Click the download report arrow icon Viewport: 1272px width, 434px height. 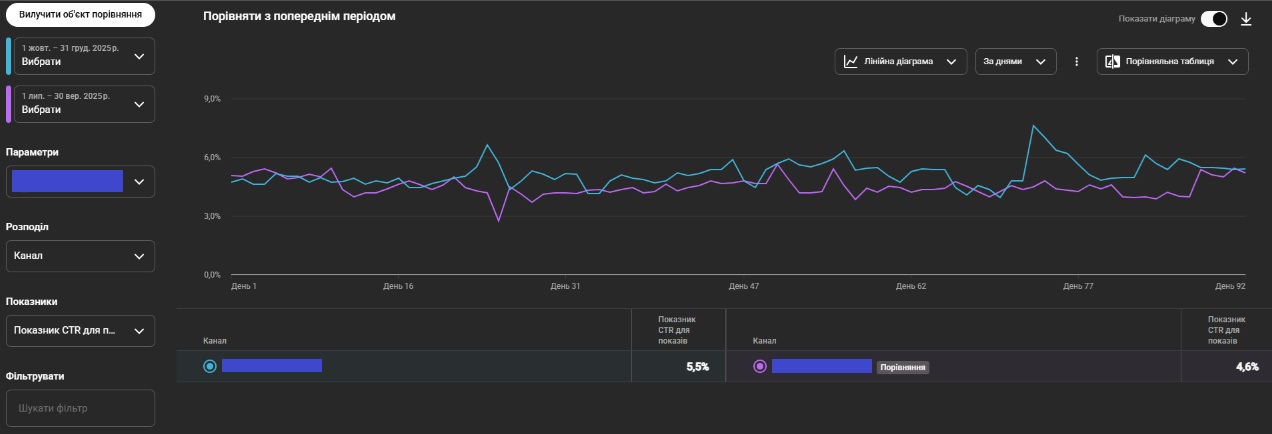pyautogui.click(x=1246, y=19)
